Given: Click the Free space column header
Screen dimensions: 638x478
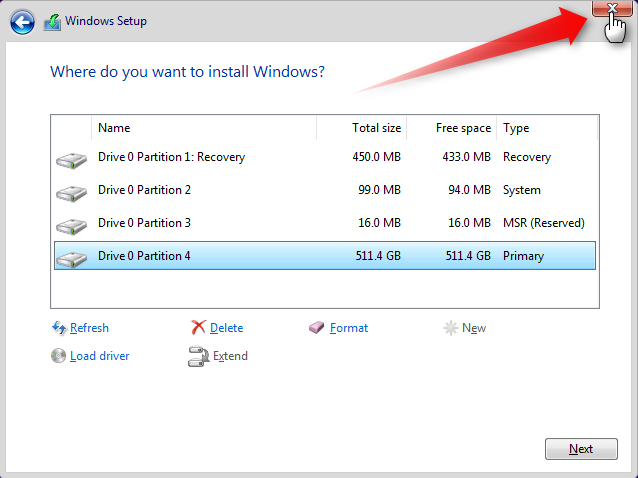Looking at the screenshot, I should 451,128.
